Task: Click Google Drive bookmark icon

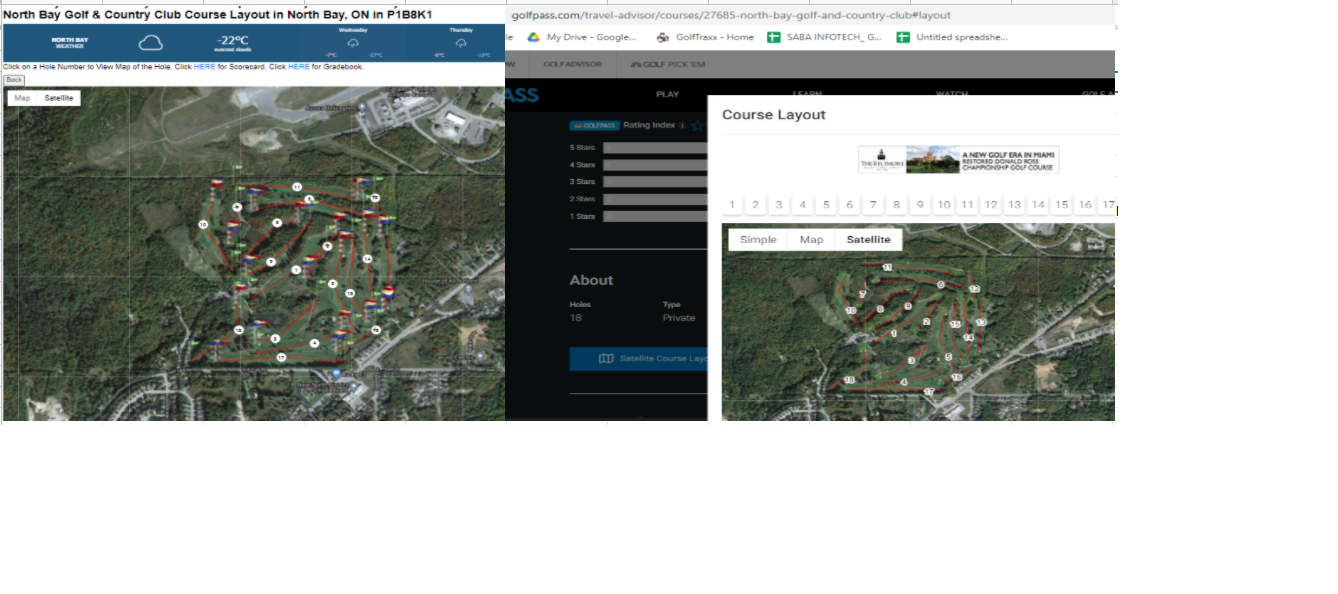Action: 534,37
